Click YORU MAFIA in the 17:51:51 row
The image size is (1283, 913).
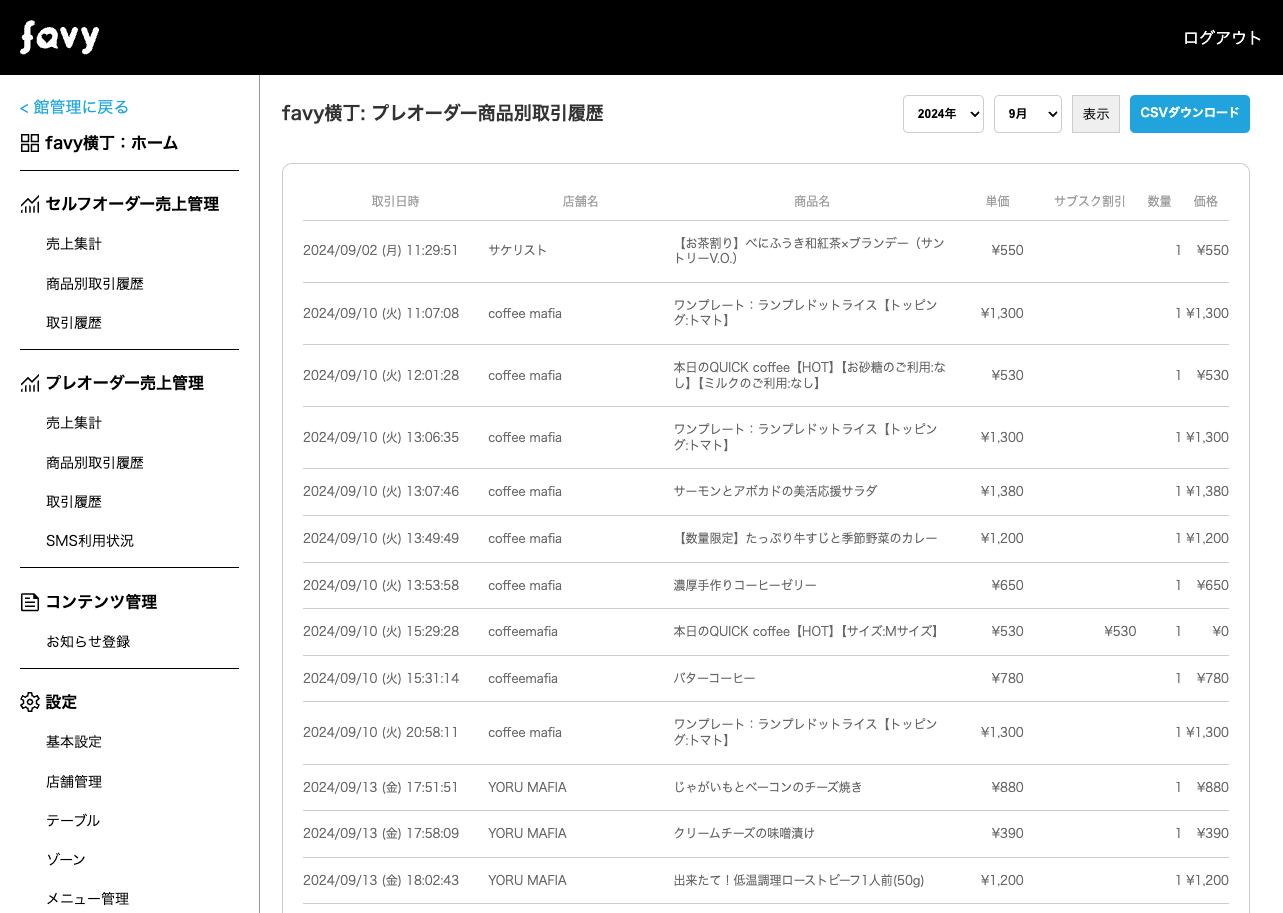(x=527, y=787)
